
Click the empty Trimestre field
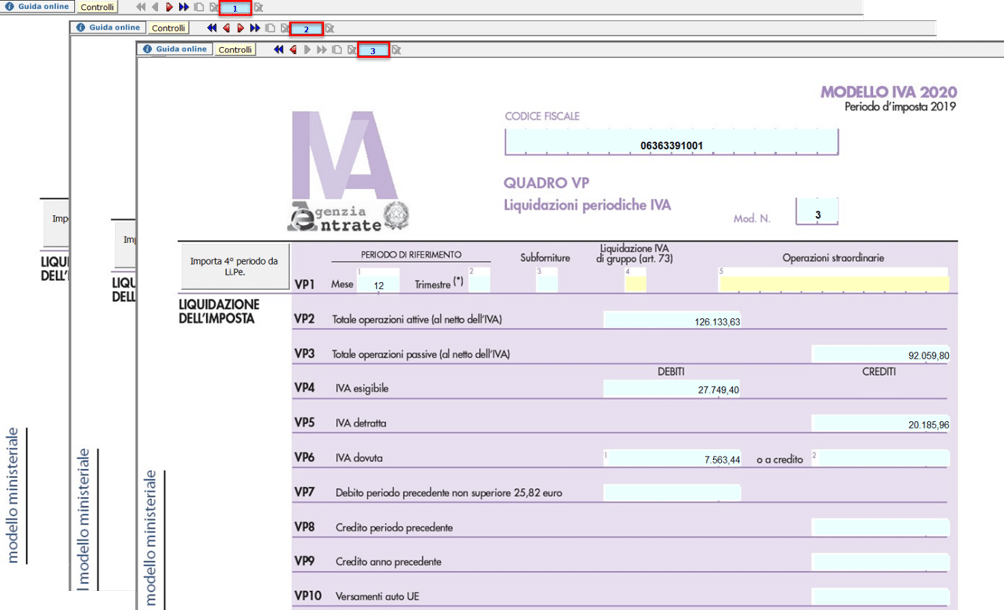click(480, 280)
